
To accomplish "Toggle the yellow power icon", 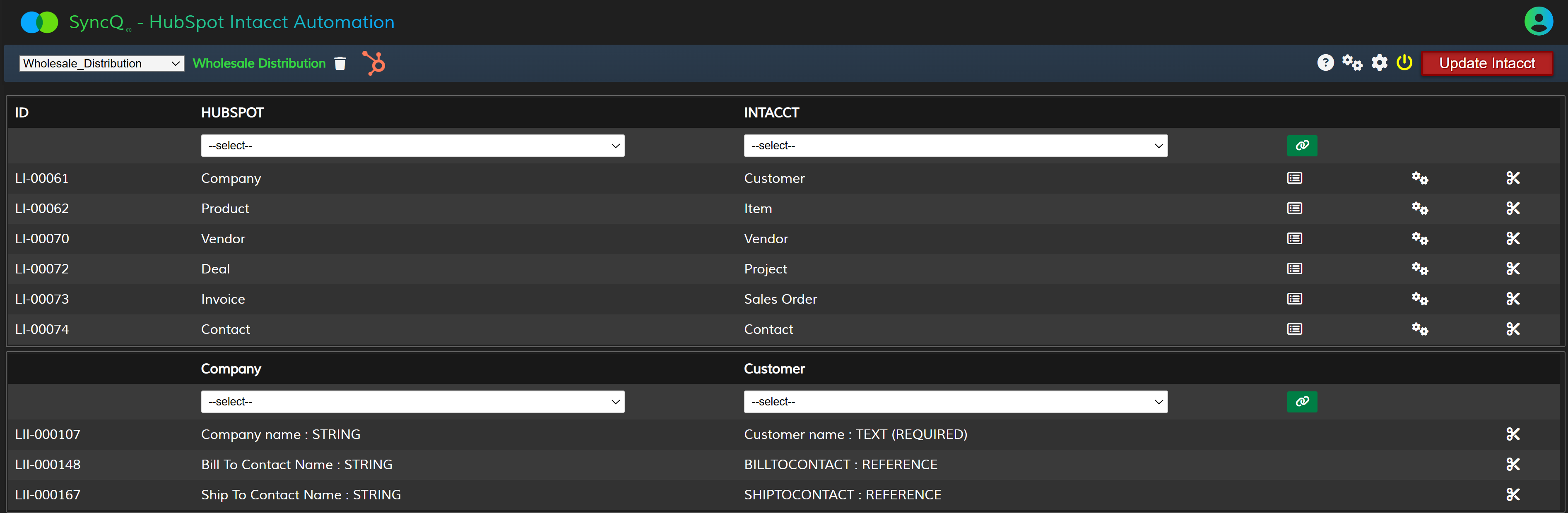I will tap(1404, 63).
